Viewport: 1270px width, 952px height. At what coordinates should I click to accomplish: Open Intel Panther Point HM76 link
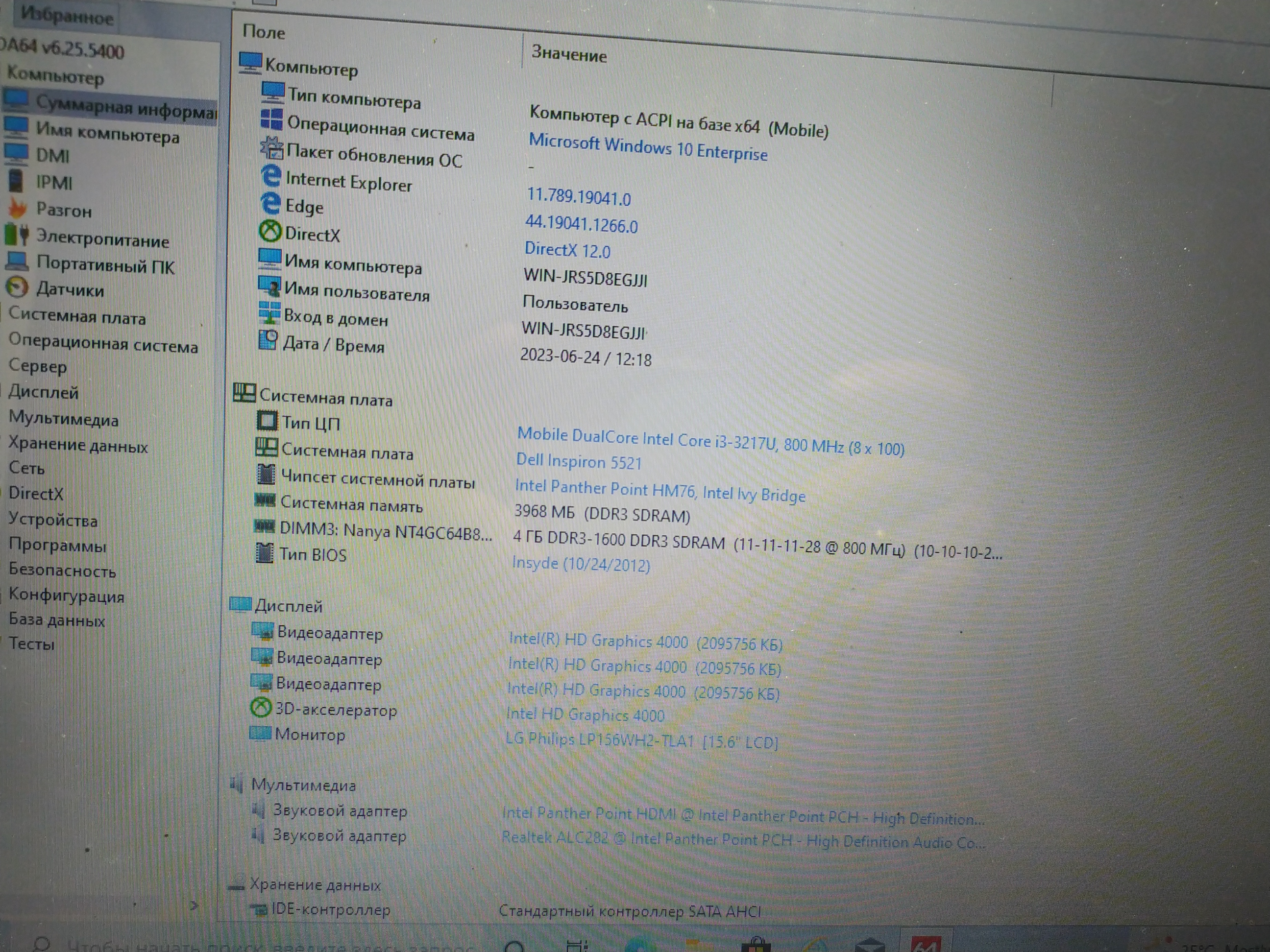659,491
